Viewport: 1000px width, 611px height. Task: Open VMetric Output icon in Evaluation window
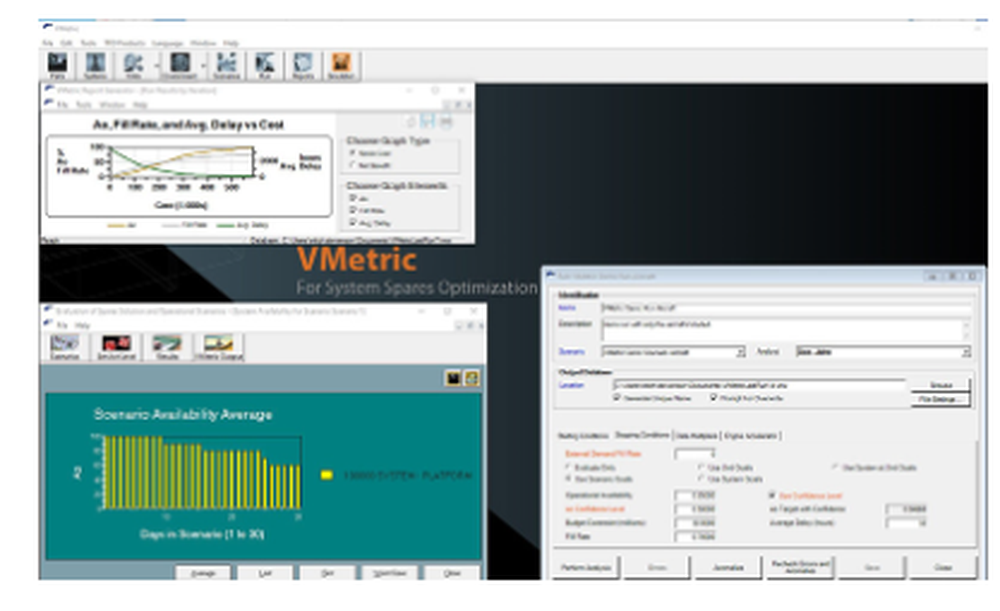pyautogui.click(x=218, y=347)
